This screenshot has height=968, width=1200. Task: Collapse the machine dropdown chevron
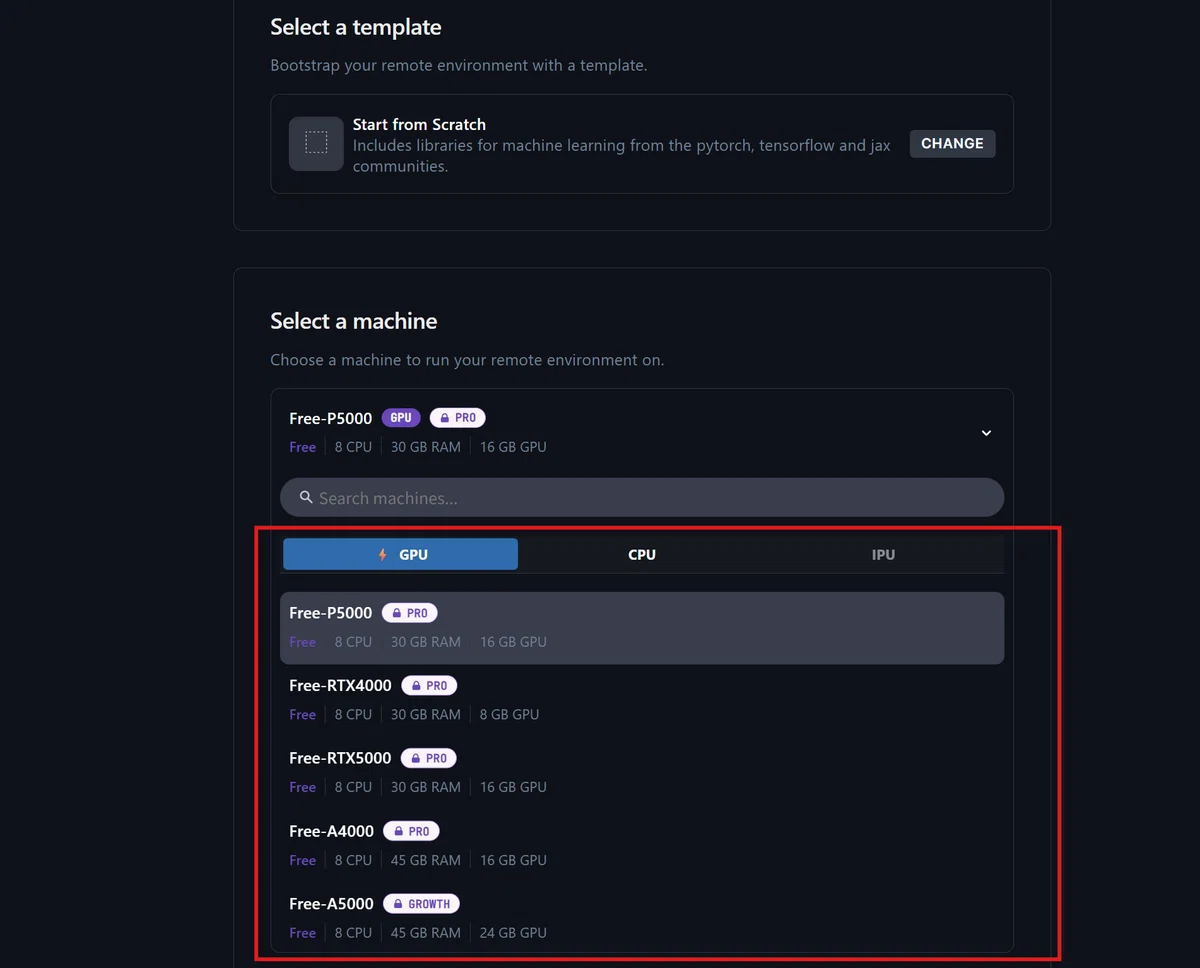[x=986, y=433]
